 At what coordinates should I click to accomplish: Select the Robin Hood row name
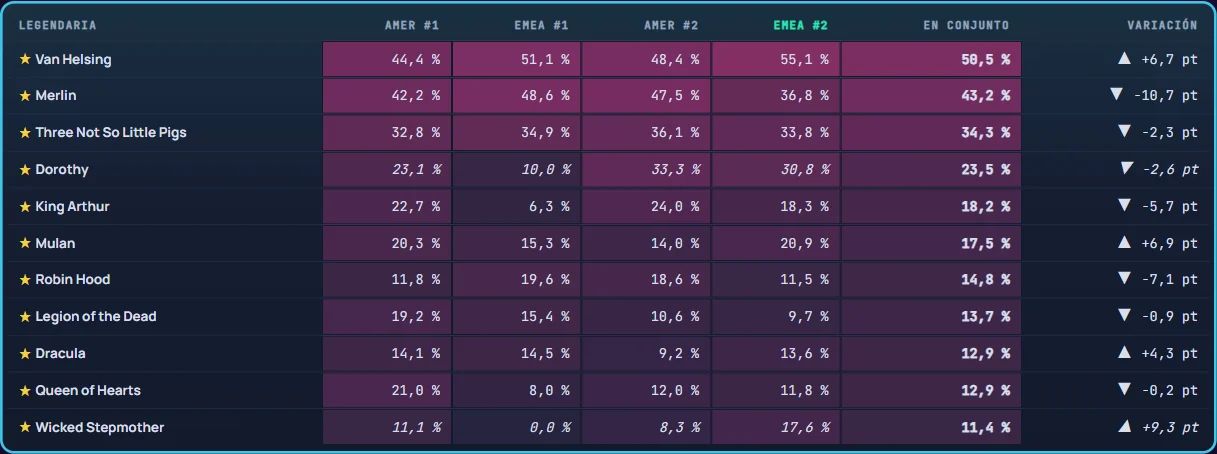[73, 280]
